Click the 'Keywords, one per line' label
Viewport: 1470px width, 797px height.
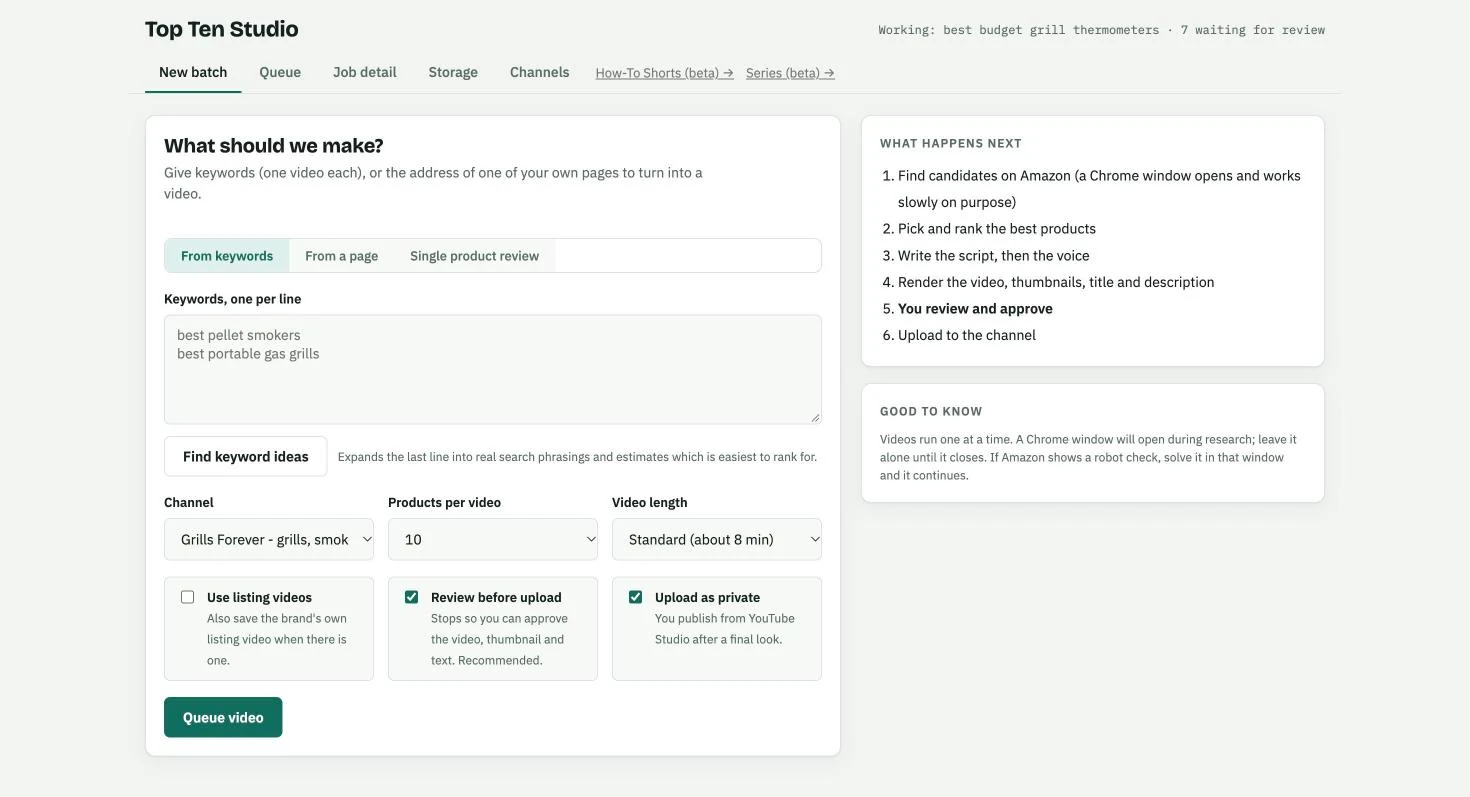coord(233,299)
